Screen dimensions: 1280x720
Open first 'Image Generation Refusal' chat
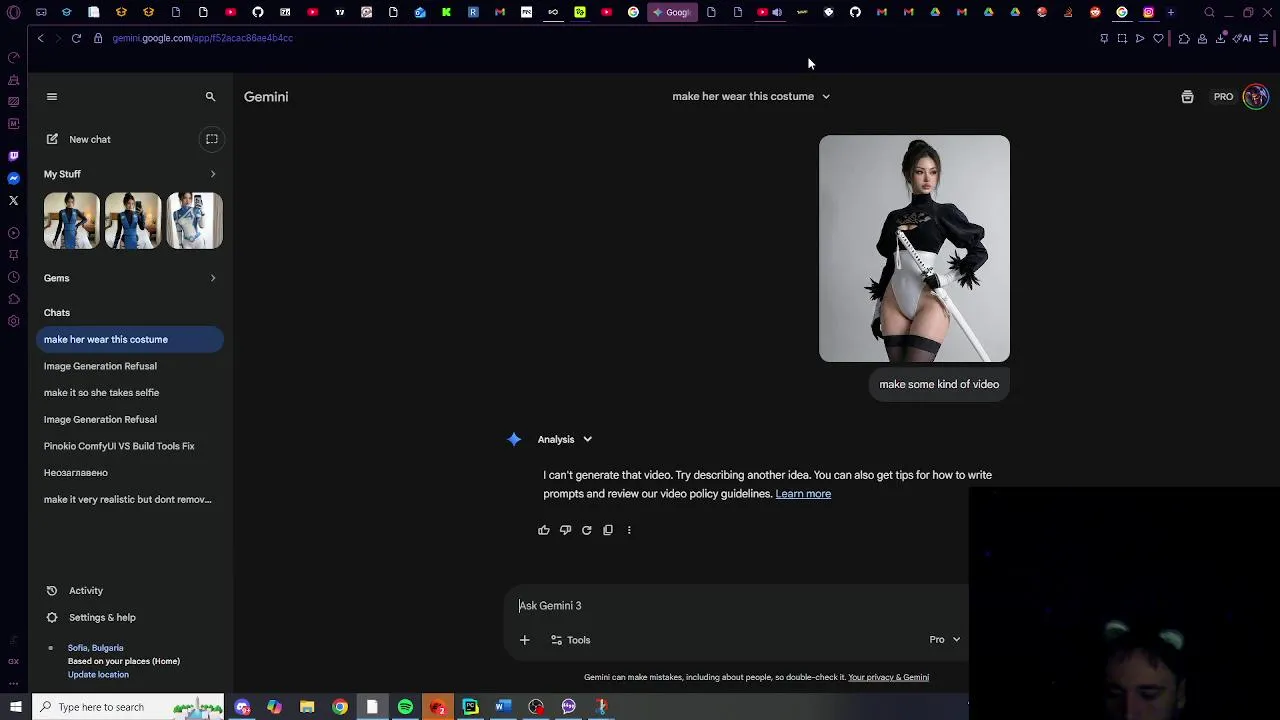click(x=130, y=366)
